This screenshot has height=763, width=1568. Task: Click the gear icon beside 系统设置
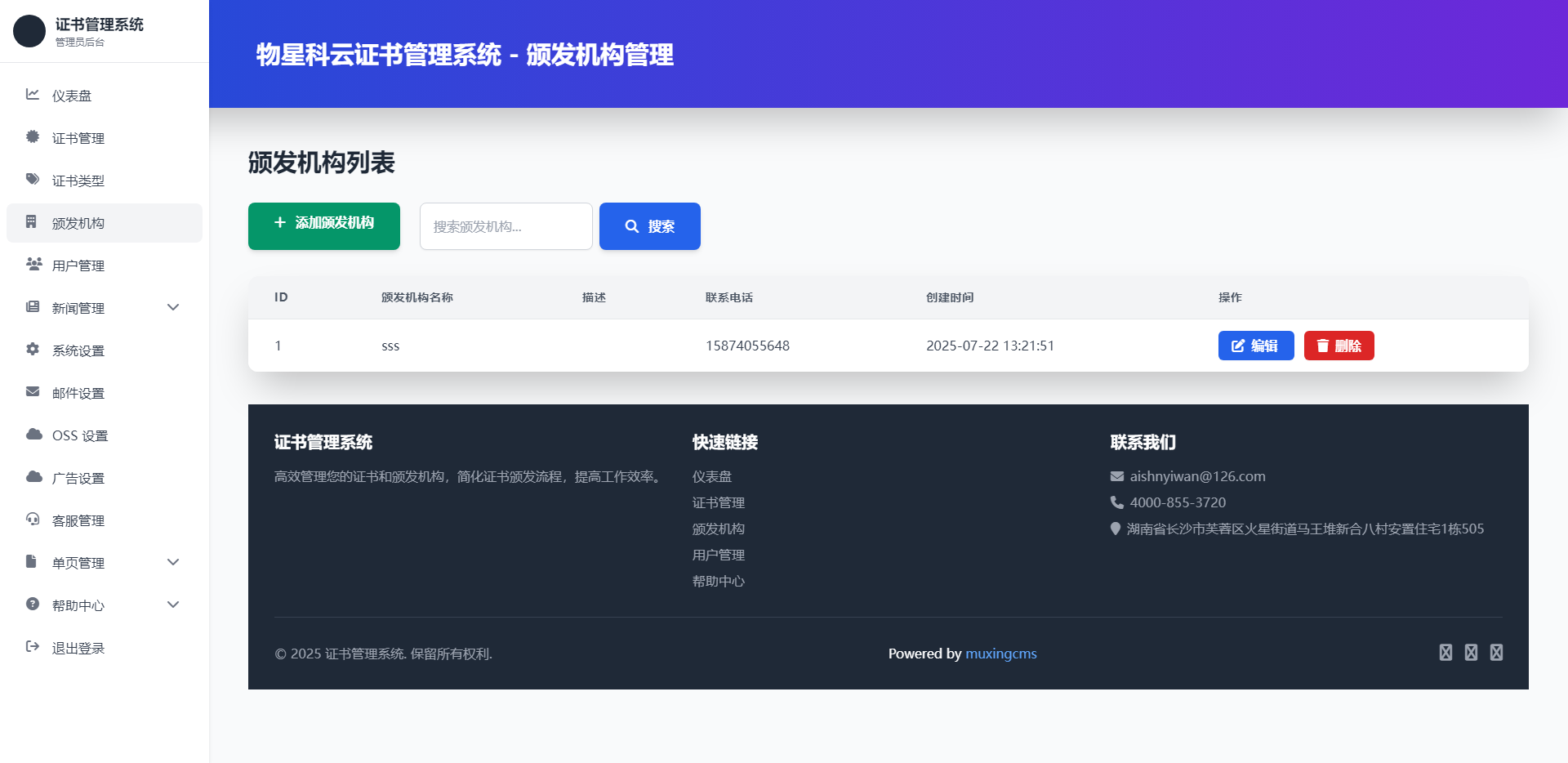[33, 349]
